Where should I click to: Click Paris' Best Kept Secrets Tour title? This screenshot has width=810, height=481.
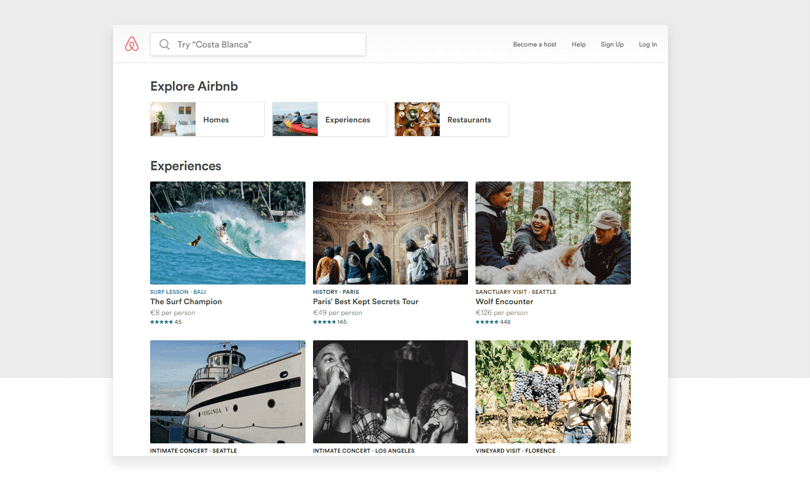coord(366,302)
